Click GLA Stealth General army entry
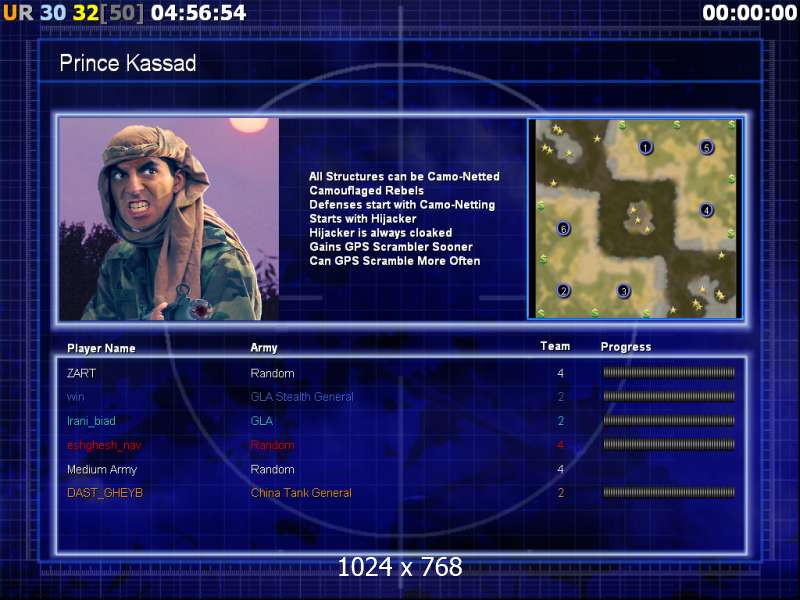Image resolution: width=800 pixels, height=600 pixels. click(302, 397)
